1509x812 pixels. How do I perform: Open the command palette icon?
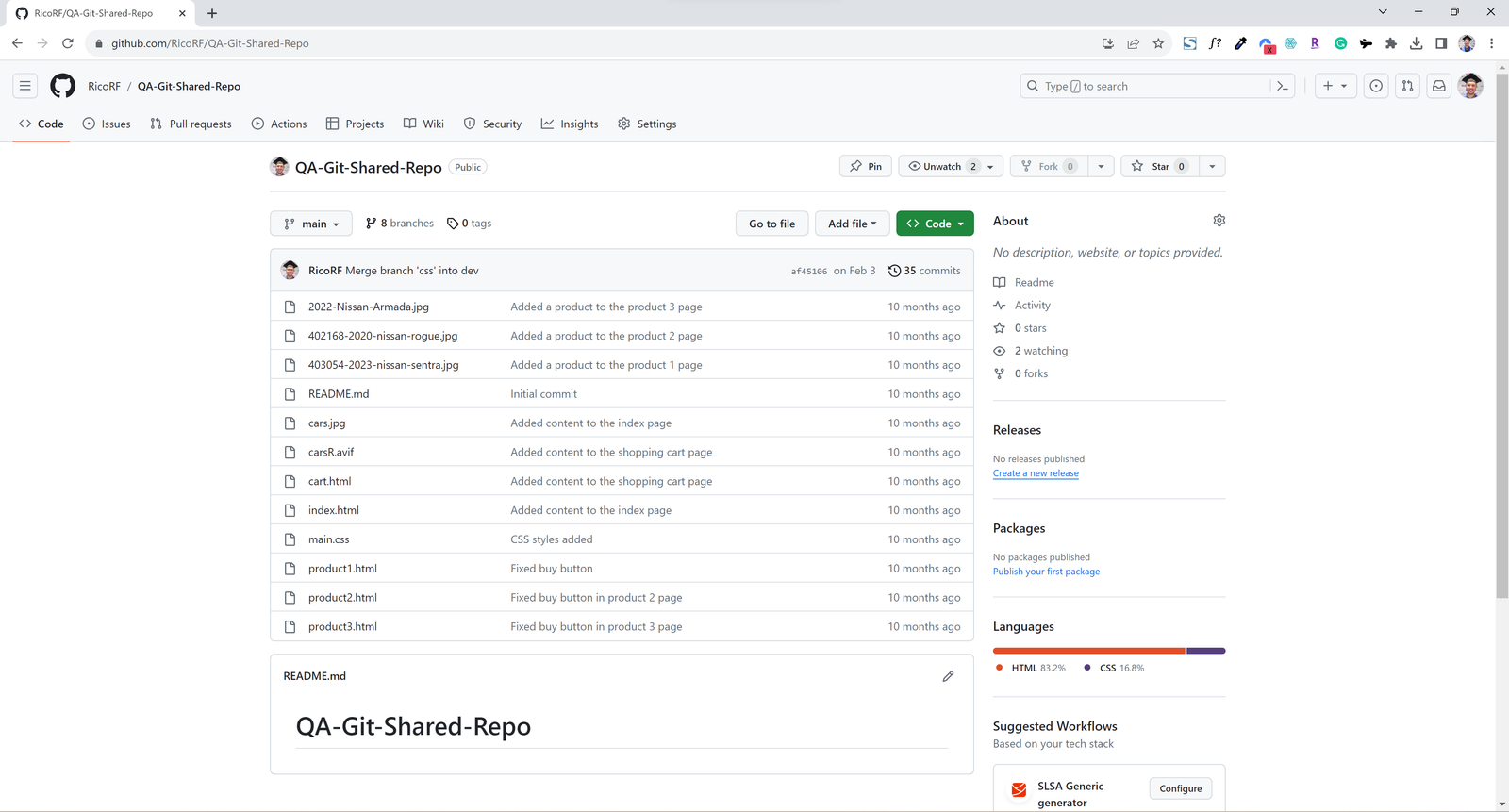click(x=1283, y=86)
